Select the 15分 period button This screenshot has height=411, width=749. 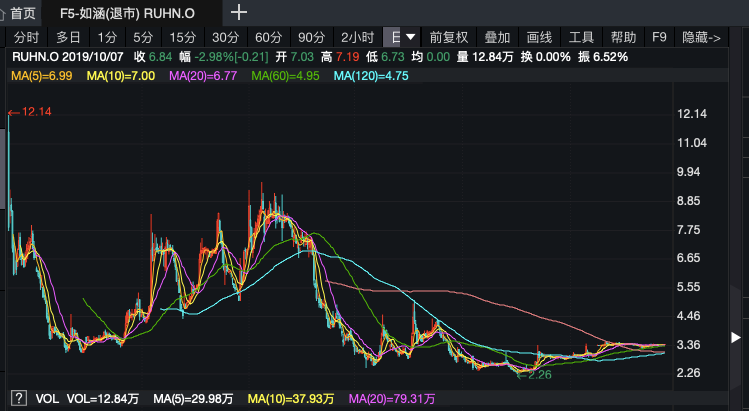[183, 38]
